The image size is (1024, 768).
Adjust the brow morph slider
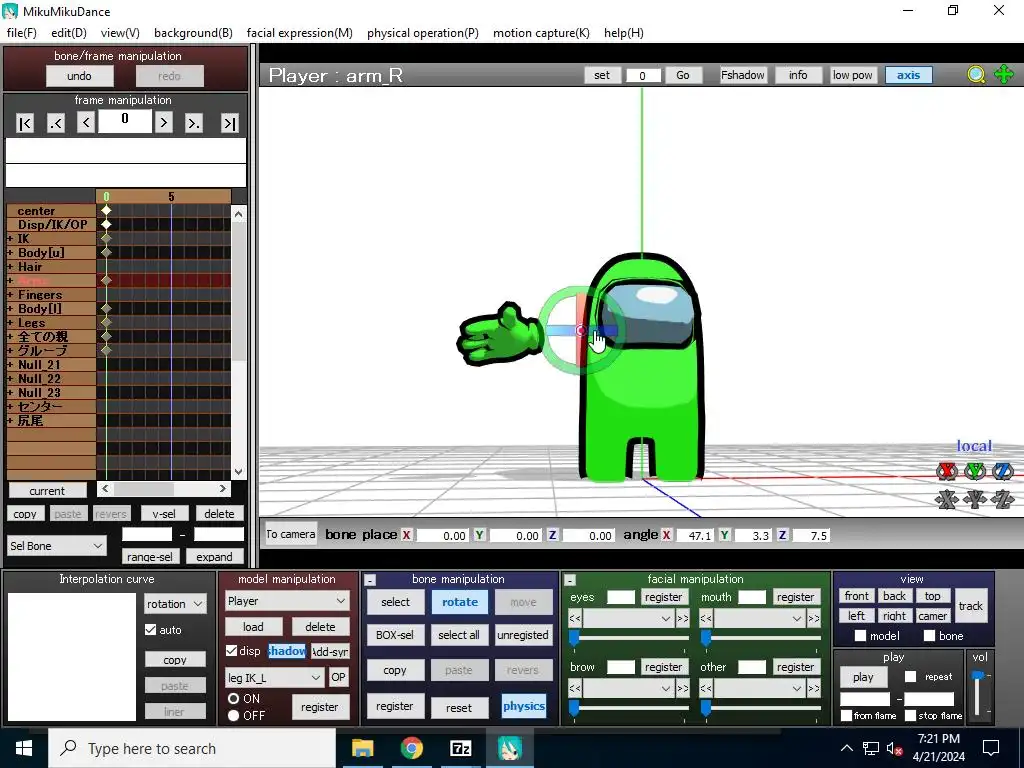pos(574,709)
